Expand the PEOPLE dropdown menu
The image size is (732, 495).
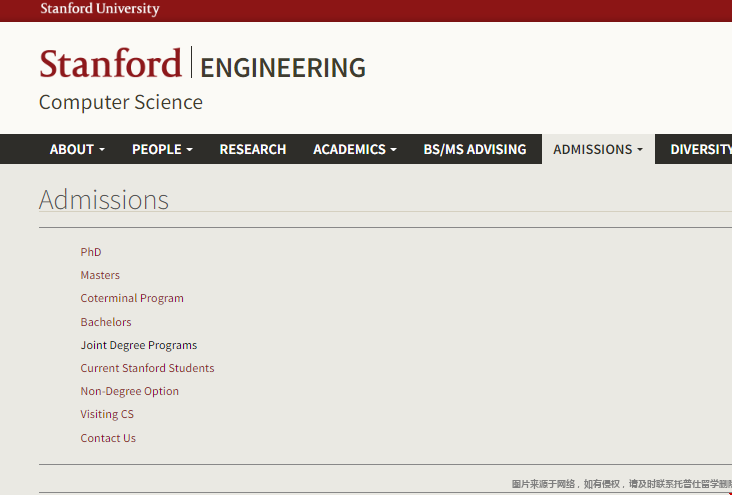pos(162,149)
